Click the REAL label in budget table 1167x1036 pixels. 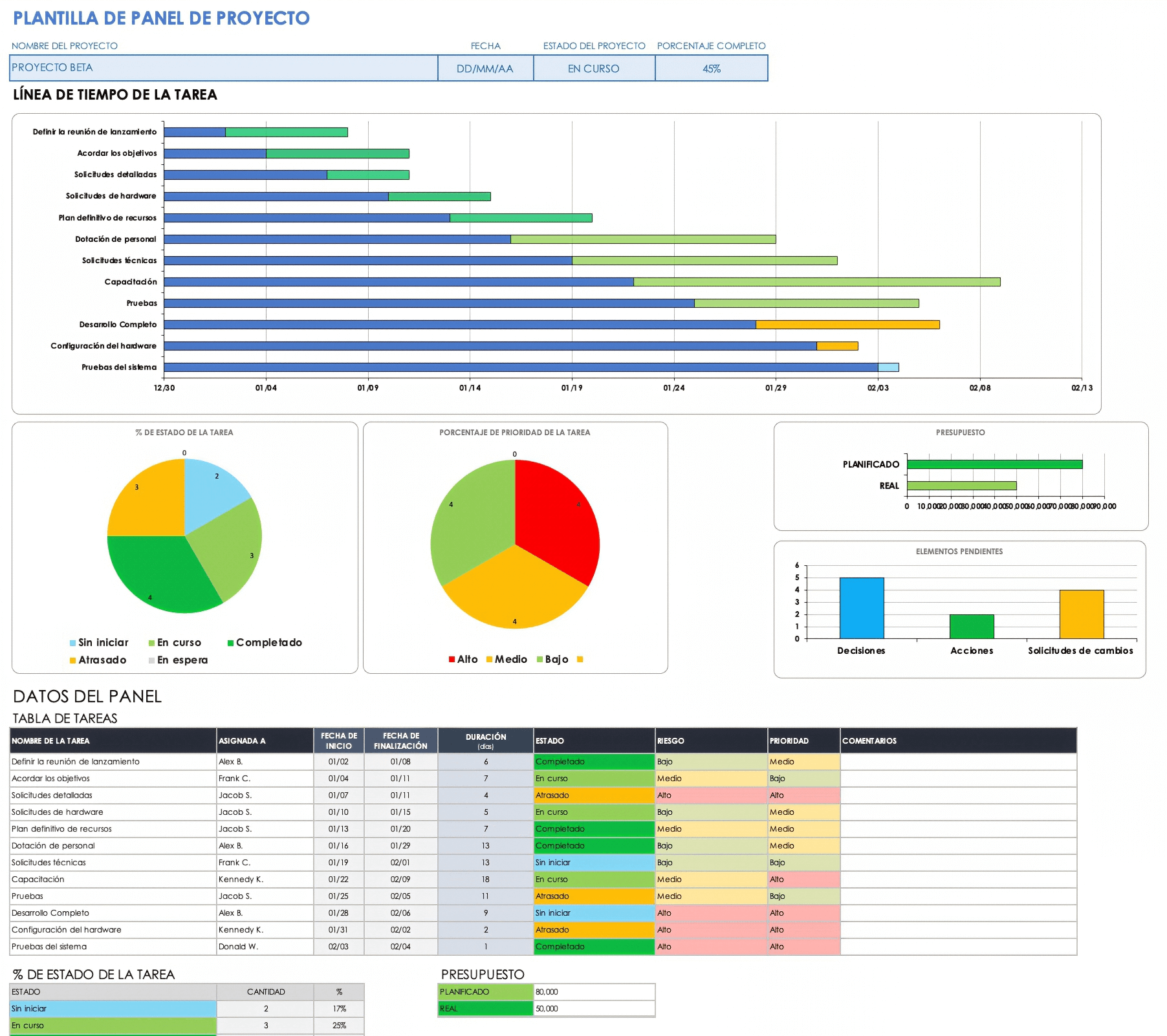pos(486,1009)
